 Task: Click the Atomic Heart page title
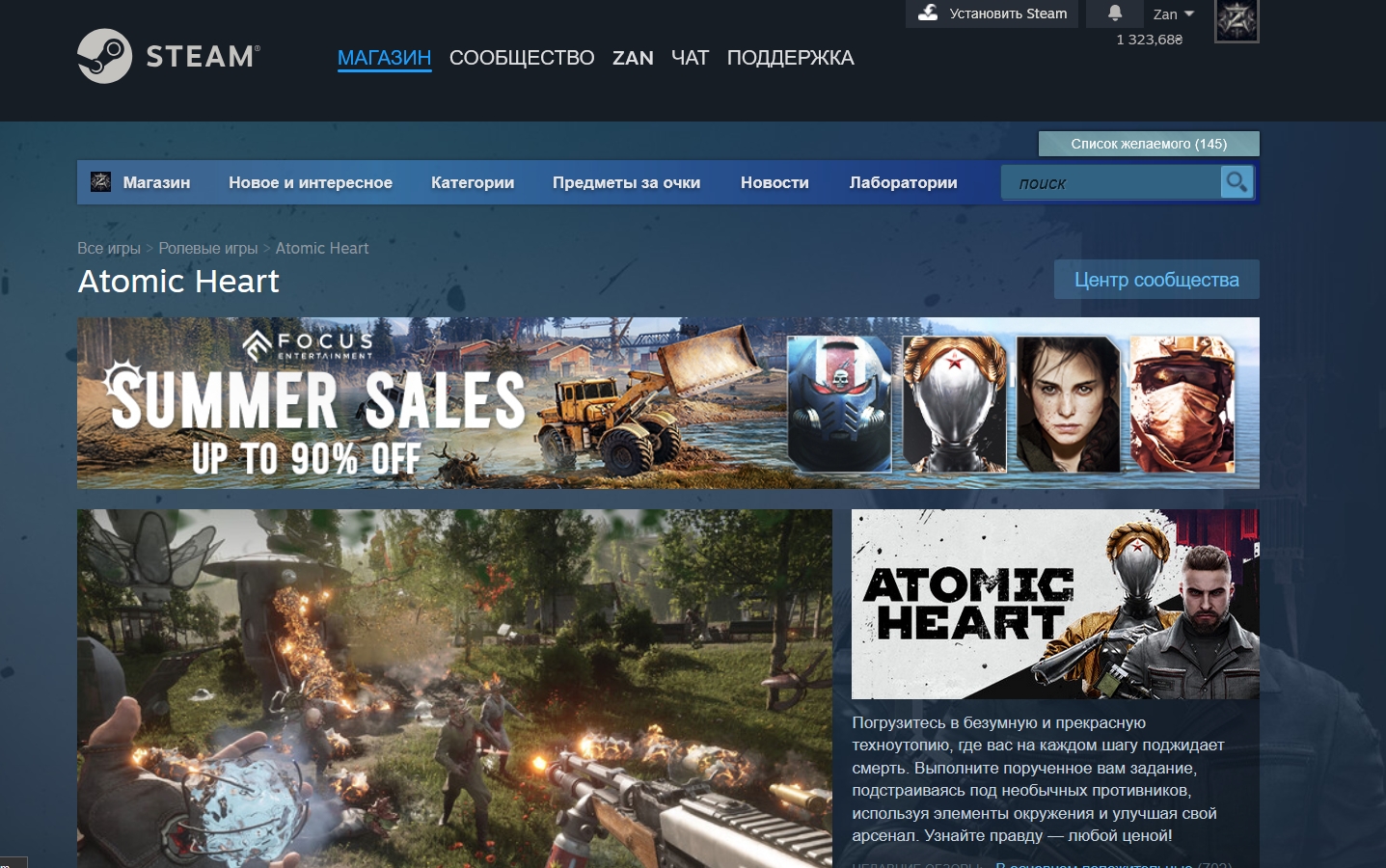click(178, 282)
